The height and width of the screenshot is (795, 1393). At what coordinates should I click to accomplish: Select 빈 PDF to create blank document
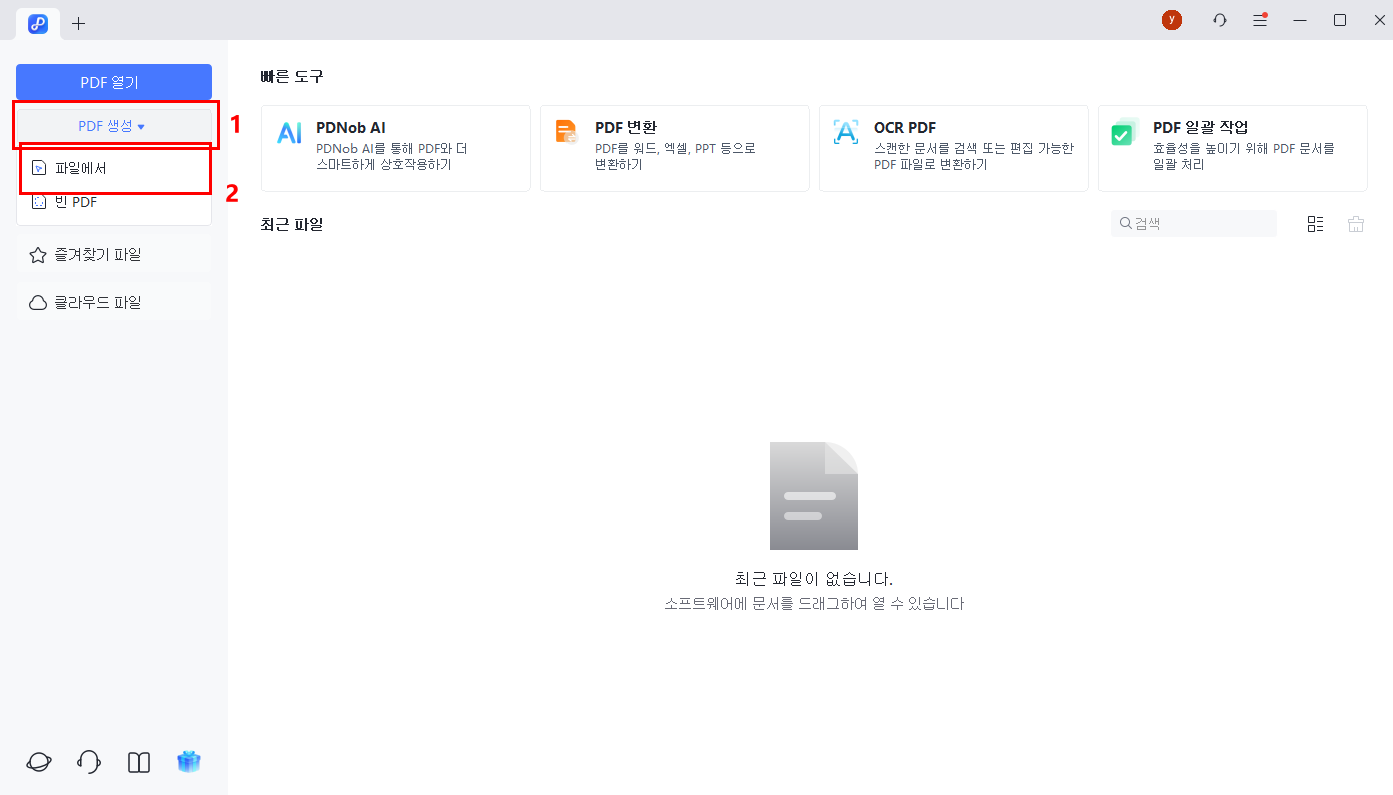coord(114,201)
